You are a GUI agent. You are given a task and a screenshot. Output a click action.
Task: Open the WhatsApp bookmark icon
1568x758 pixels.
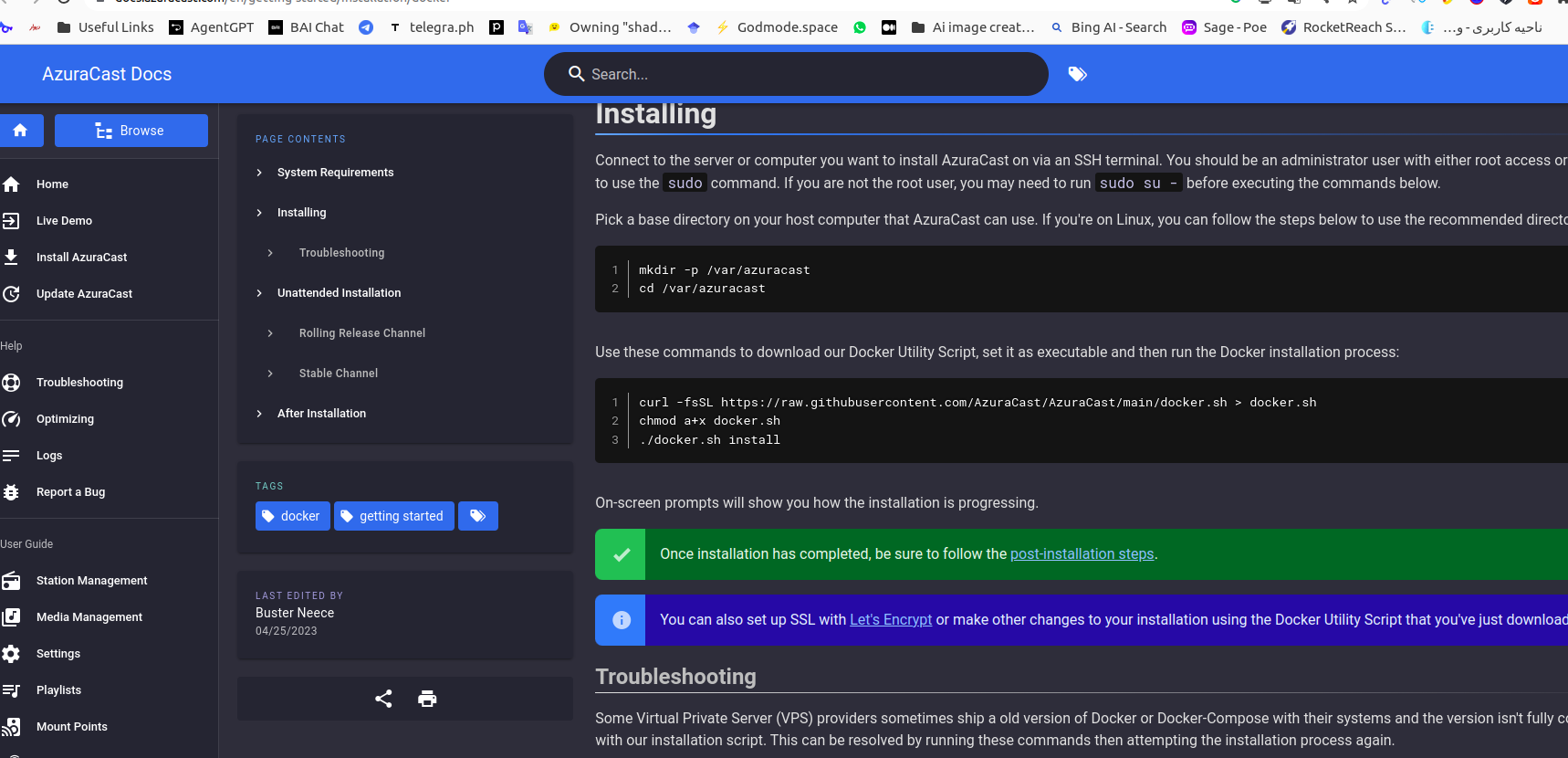click(860, 27)
